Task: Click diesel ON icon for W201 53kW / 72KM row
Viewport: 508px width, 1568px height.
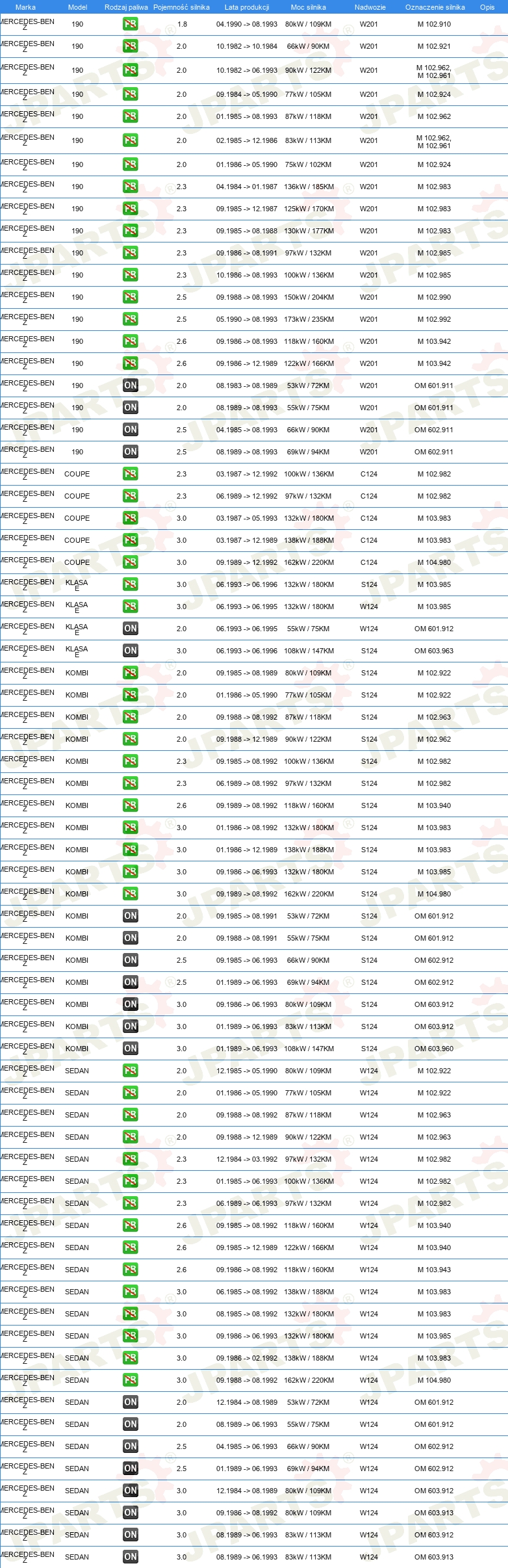Action: (131, 385)
